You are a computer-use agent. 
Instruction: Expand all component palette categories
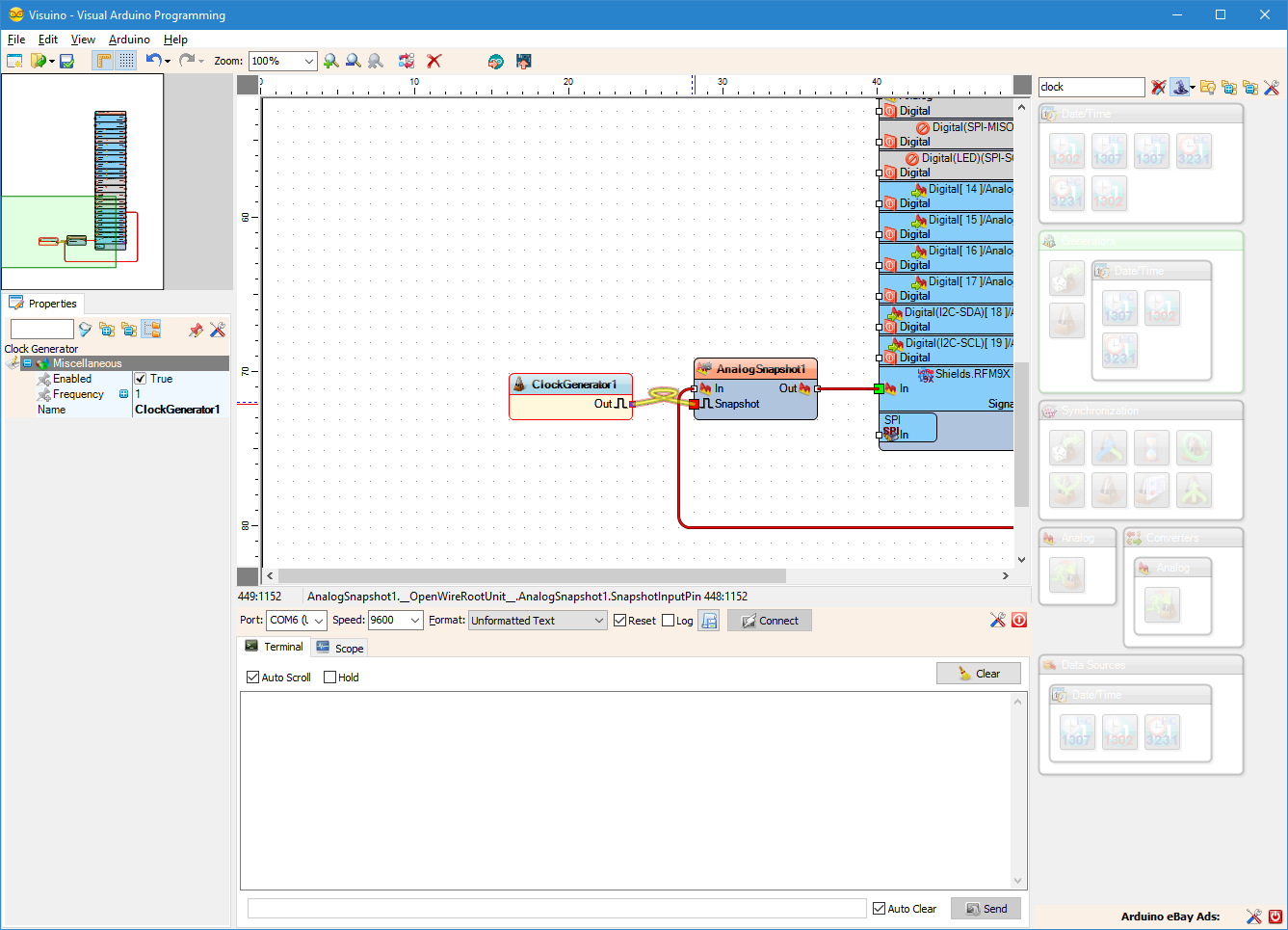click(x=1229, y=87)
